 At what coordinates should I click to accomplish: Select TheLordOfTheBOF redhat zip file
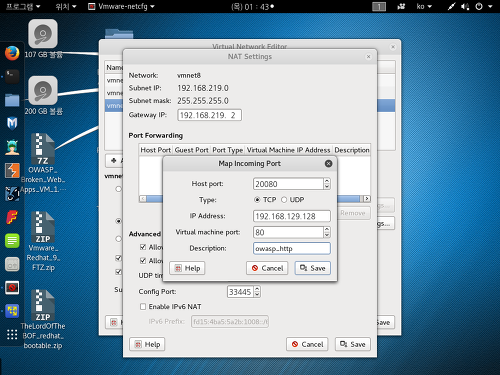[43, 319]
